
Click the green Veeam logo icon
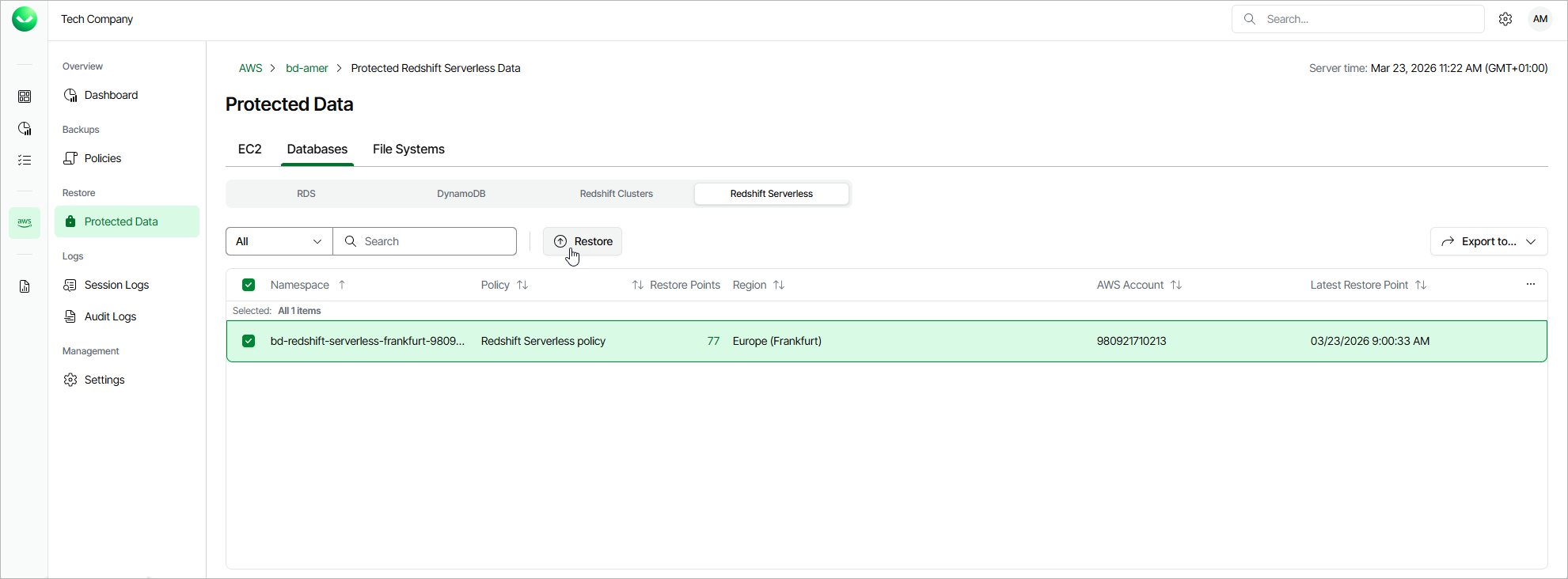coord(25,19)
